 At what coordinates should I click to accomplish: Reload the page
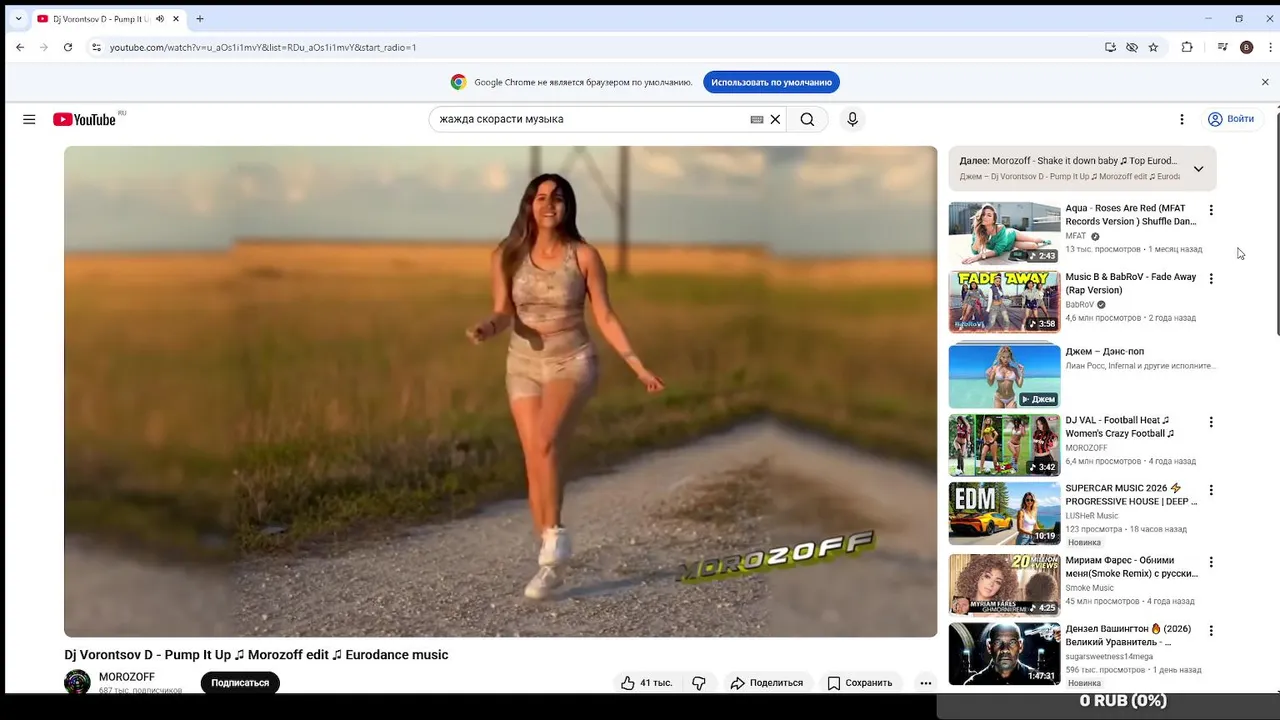68,47
